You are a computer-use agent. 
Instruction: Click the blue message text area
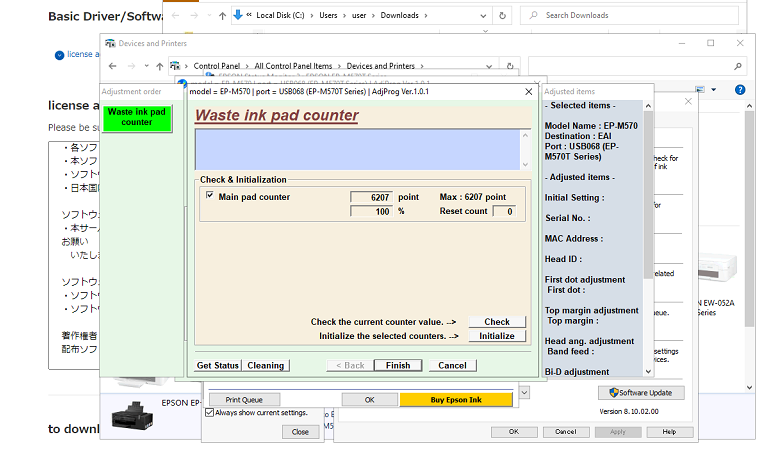tap(357, 150)
